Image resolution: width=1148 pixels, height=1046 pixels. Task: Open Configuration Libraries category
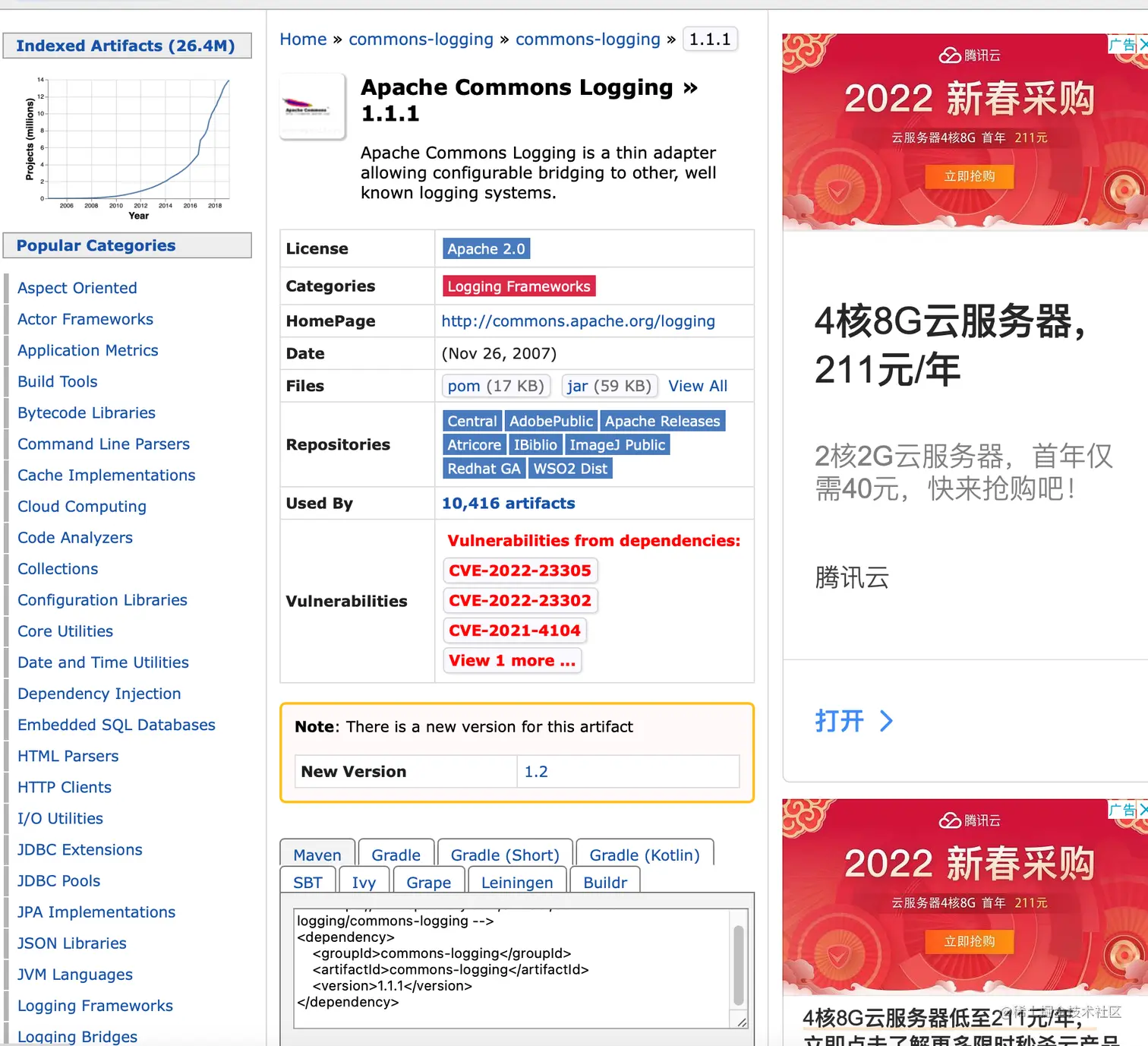coord(102,599)
